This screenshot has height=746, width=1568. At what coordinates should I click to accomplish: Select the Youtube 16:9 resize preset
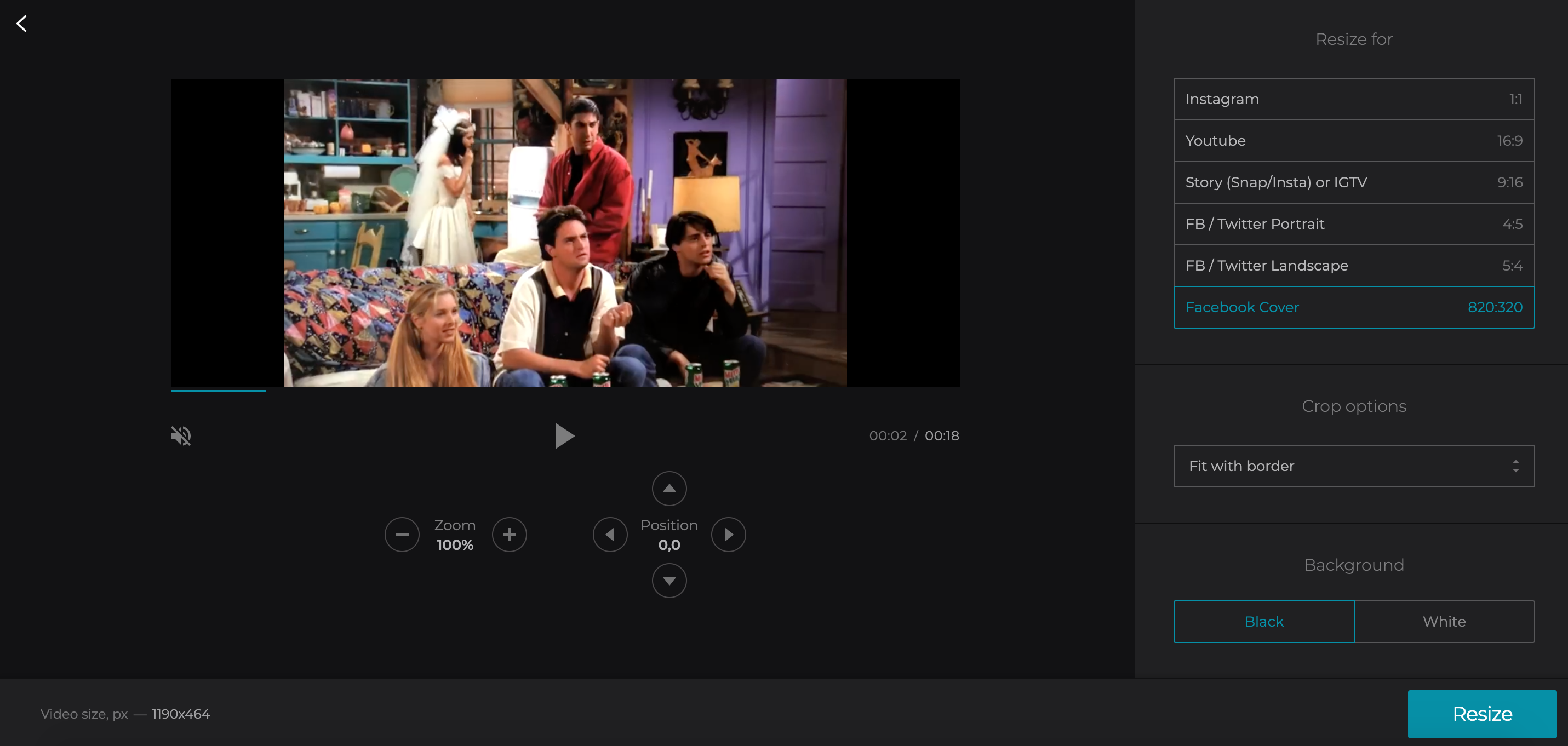[1354, 141]
